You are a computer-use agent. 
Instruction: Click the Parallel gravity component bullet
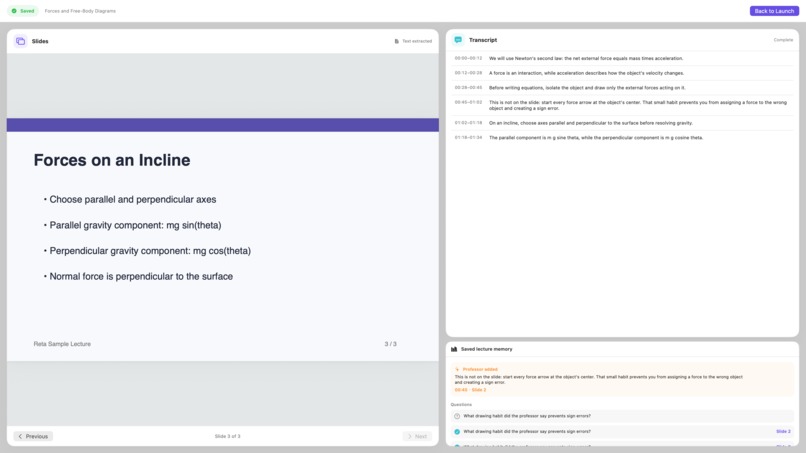[x=135, y=225]
